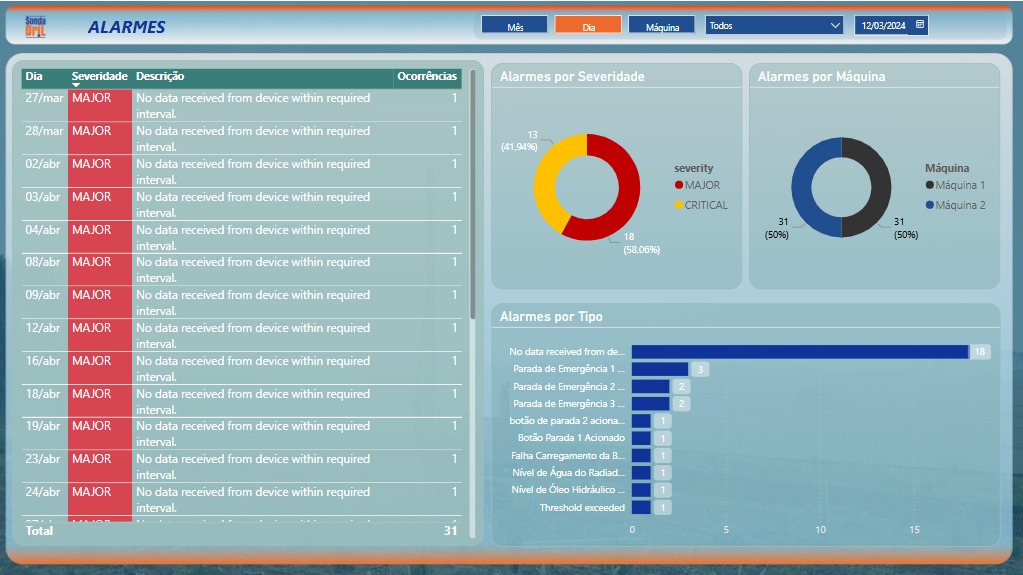Click the dropdown chevron arrow next to Todos
Viewport: 1023px width, 575px height.
834,25
